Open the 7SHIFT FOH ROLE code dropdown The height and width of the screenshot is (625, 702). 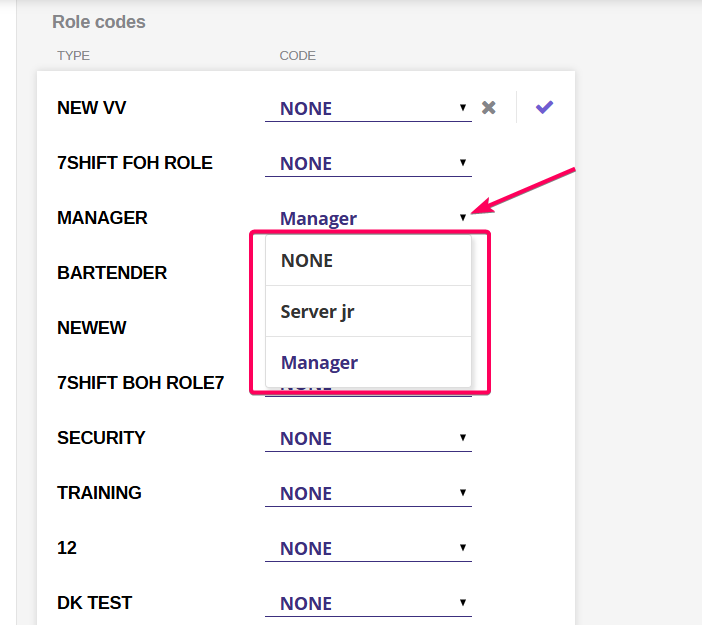[x=367, y=163]
